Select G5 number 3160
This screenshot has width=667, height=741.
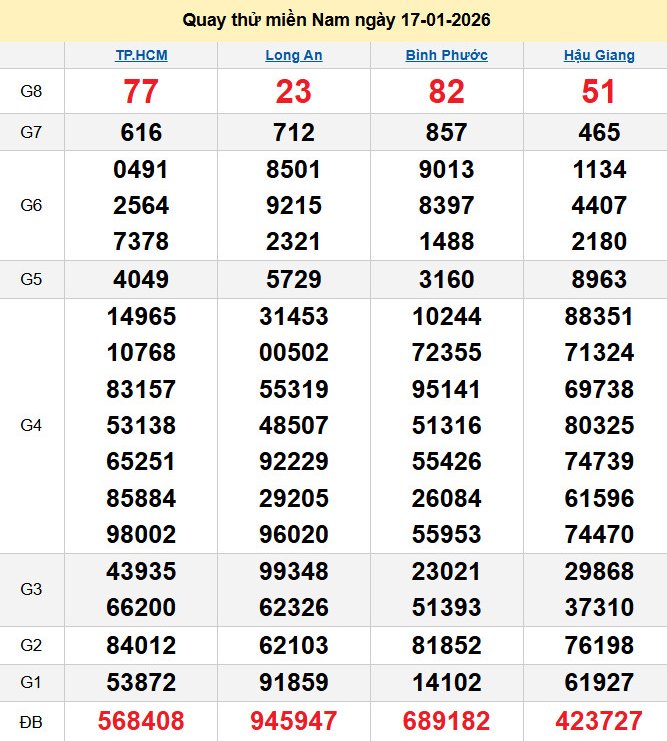pos(446,279)
